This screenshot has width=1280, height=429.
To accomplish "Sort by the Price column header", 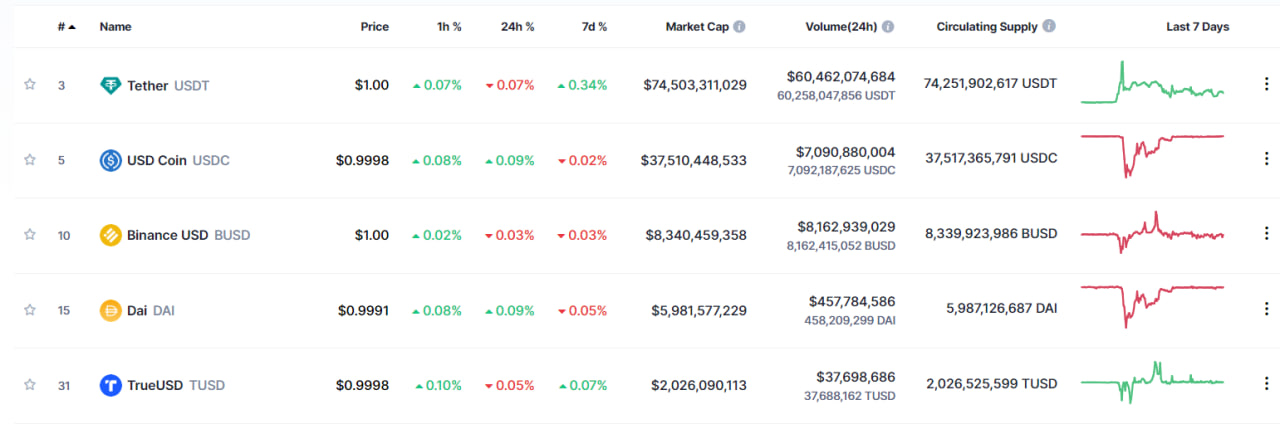I will [x=375, y=27].
